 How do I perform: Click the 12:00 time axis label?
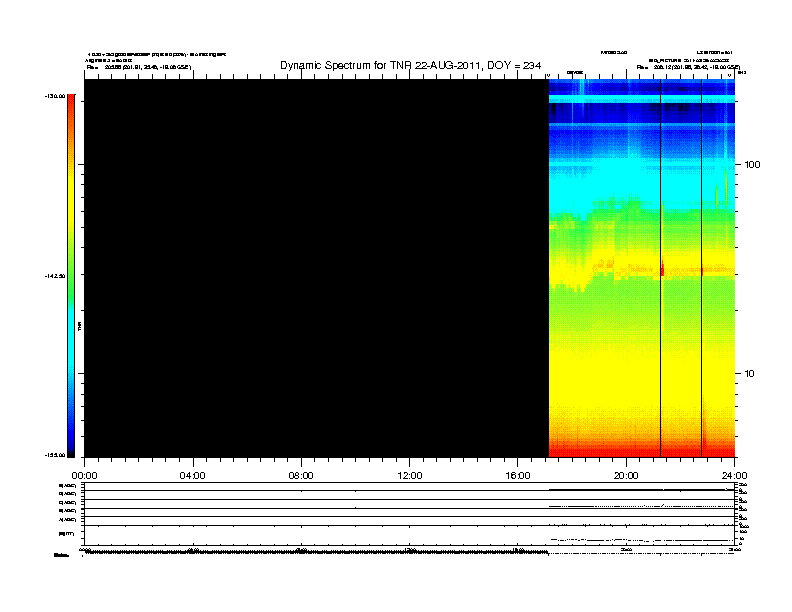[410, 476]
